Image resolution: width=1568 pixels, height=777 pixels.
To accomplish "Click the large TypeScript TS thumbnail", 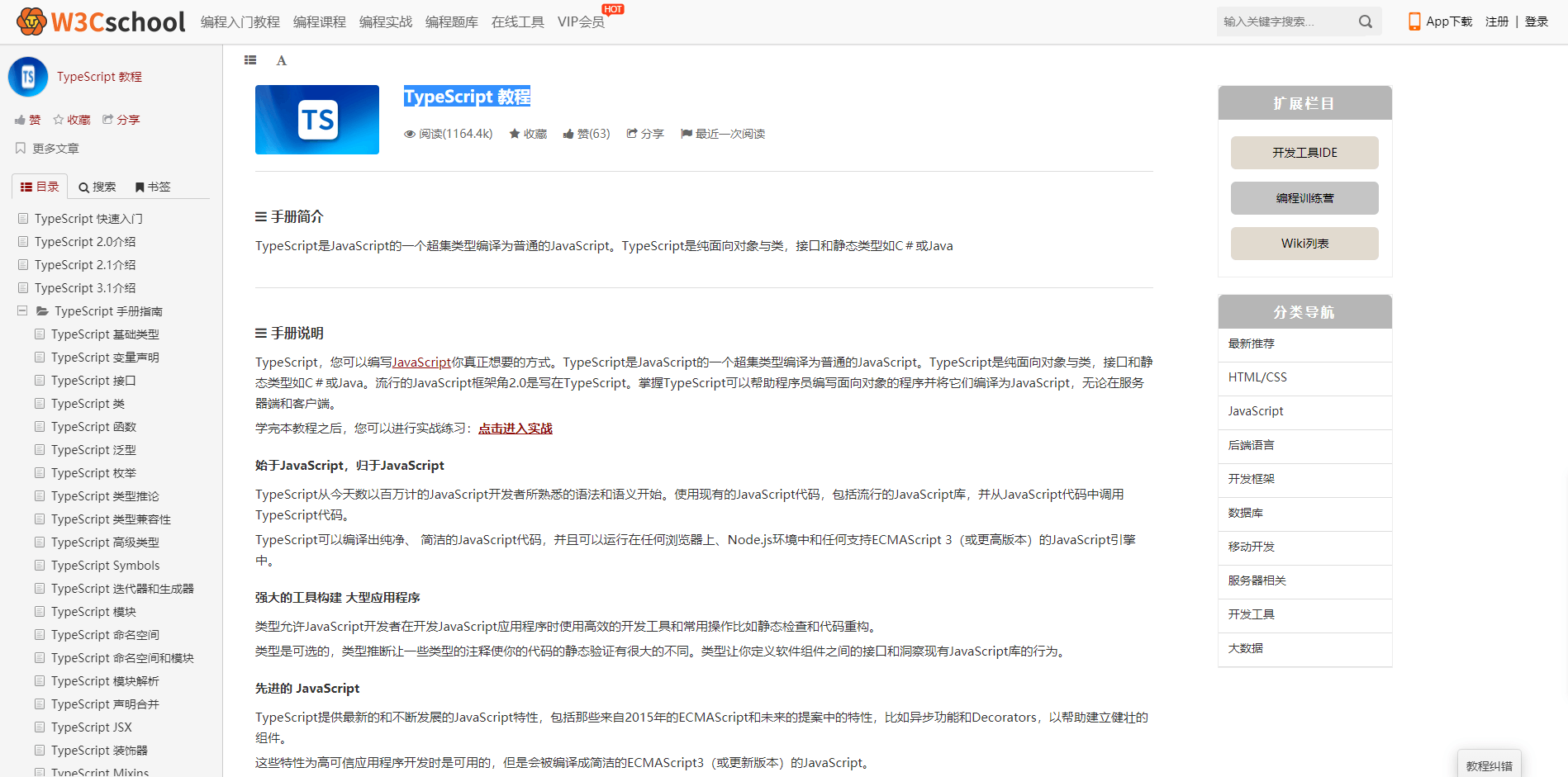I will coord(317,120).
